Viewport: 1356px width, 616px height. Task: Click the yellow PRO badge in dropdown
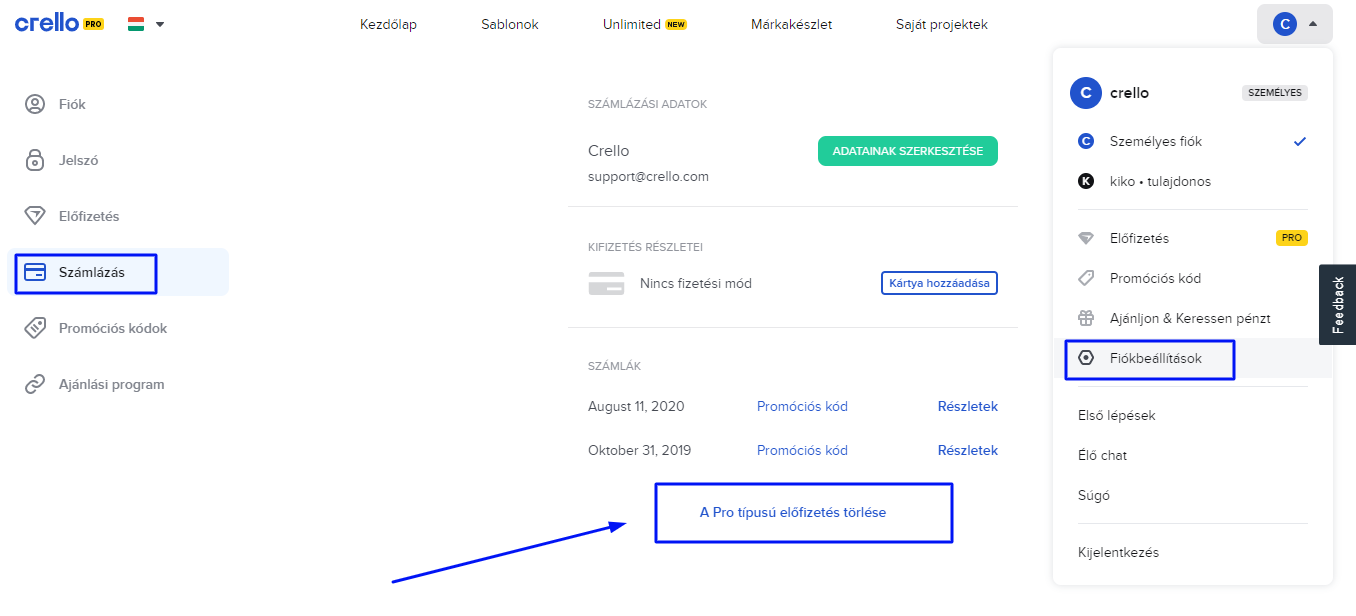tap(1292, 238)
